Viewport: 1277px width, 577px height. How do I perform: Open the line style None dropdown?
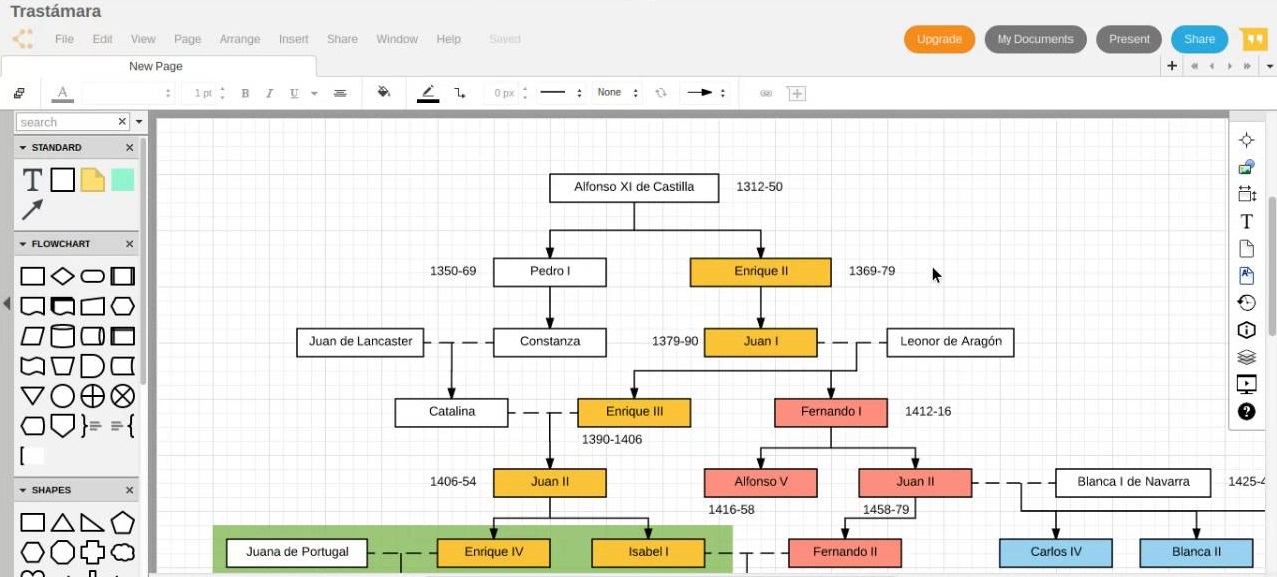tap(619, 91)
